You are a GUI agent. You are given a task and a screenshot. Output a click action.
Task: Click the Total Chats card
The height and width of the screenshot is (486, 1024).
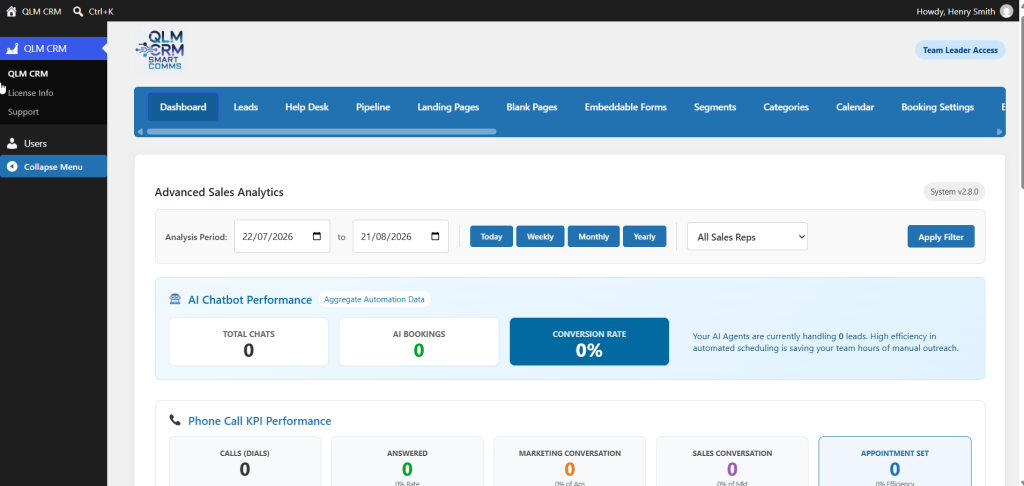[249, 342]
